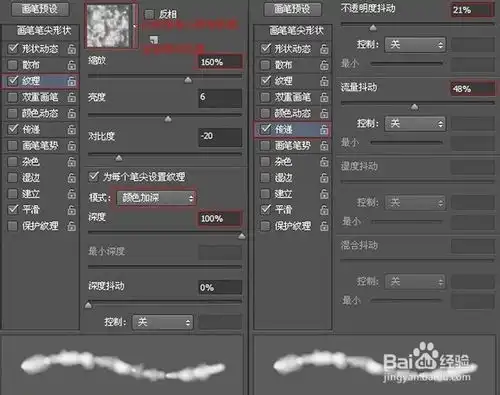Click lock icon beside 形状动态 in transfer-settings panel
This screenshot has height=395, width=500.
click(324, 49)
